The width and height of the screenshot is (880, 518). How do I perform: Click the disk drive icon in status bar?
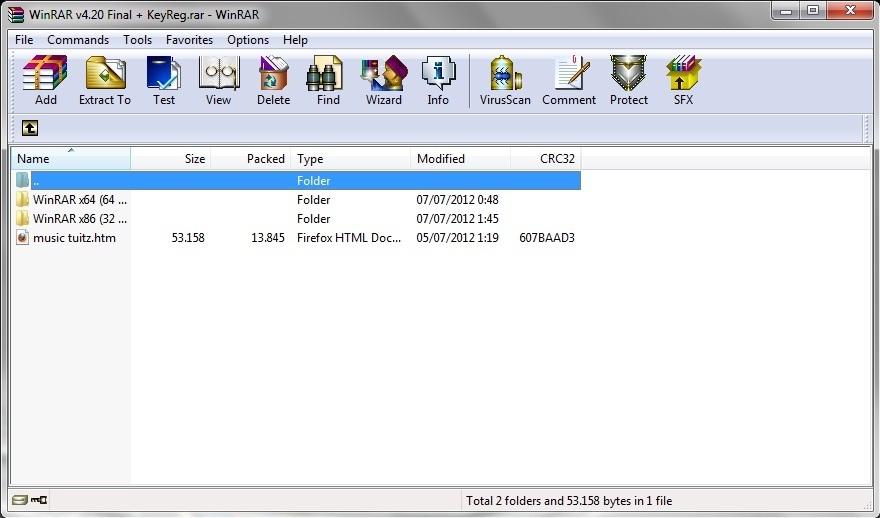(20, 499)
